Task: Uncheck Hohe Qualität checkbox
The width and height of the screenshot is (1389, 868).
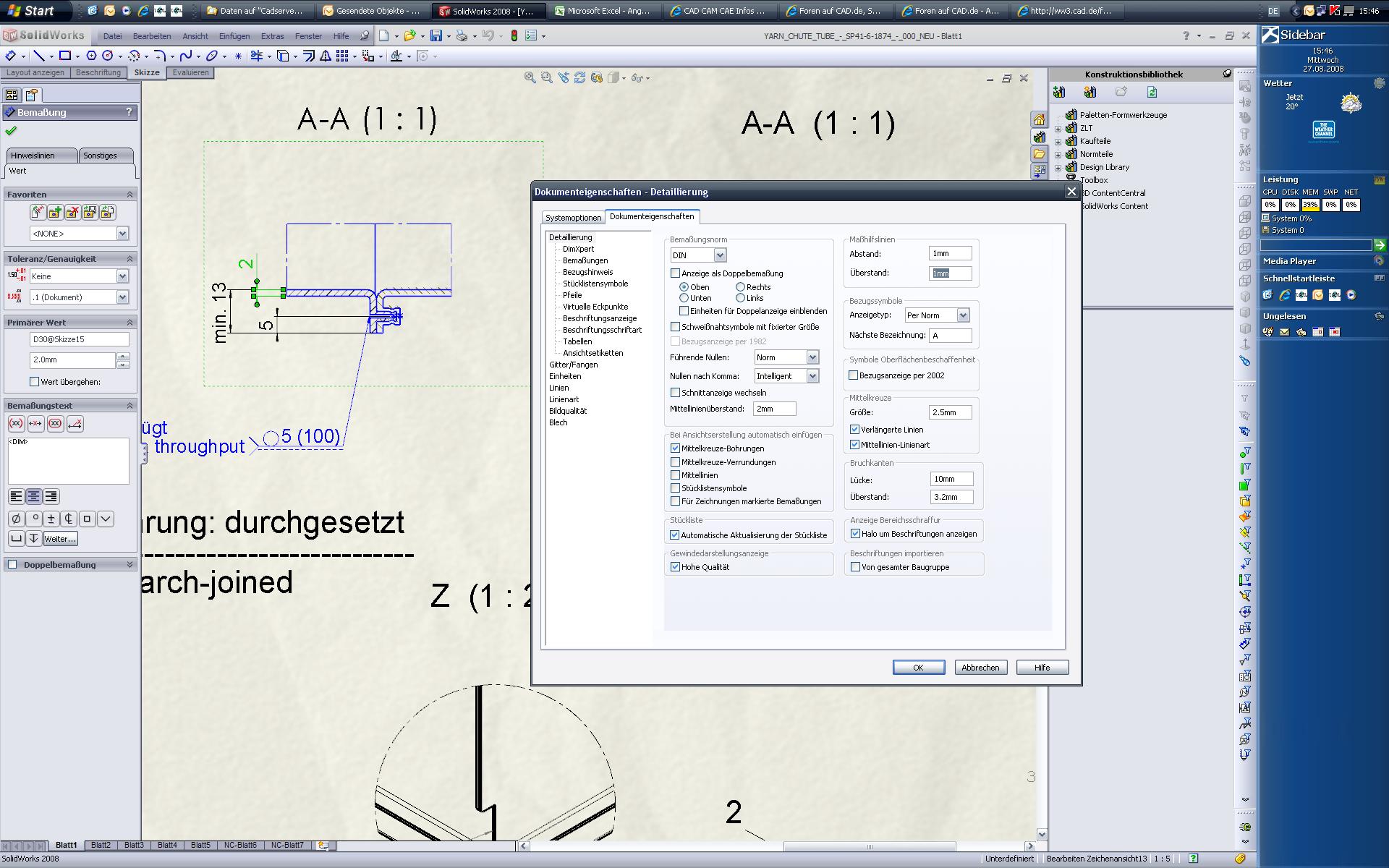Action: 676,567
